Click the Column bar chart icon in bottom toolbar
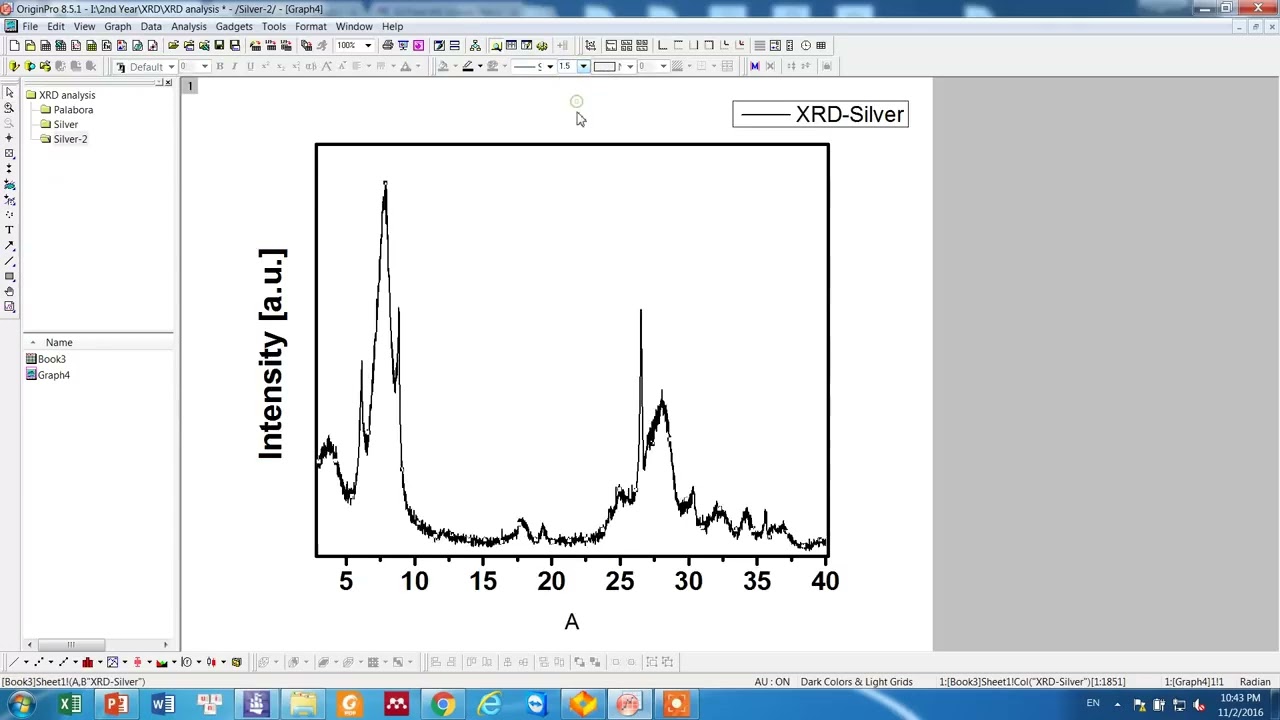Screen dimensions: 1280x720 pos(87,662)
